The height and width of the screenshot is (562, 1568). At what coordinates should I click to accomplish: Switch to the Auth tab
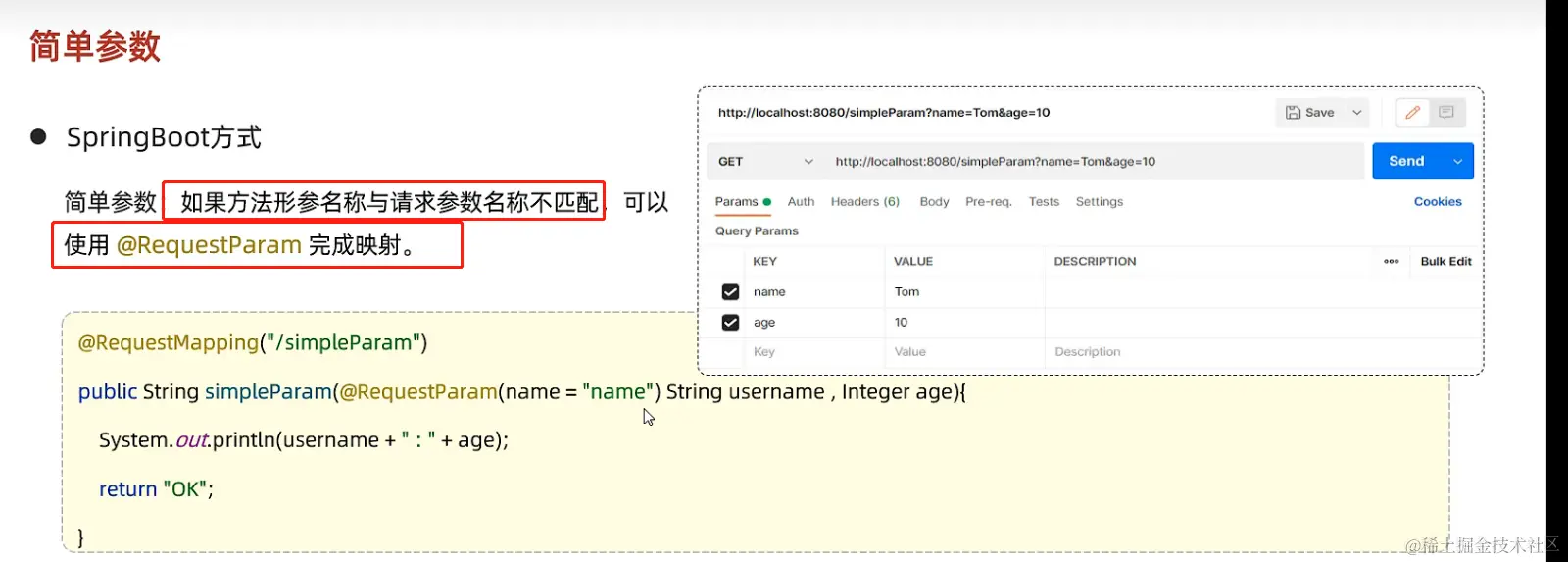point(801,201)
